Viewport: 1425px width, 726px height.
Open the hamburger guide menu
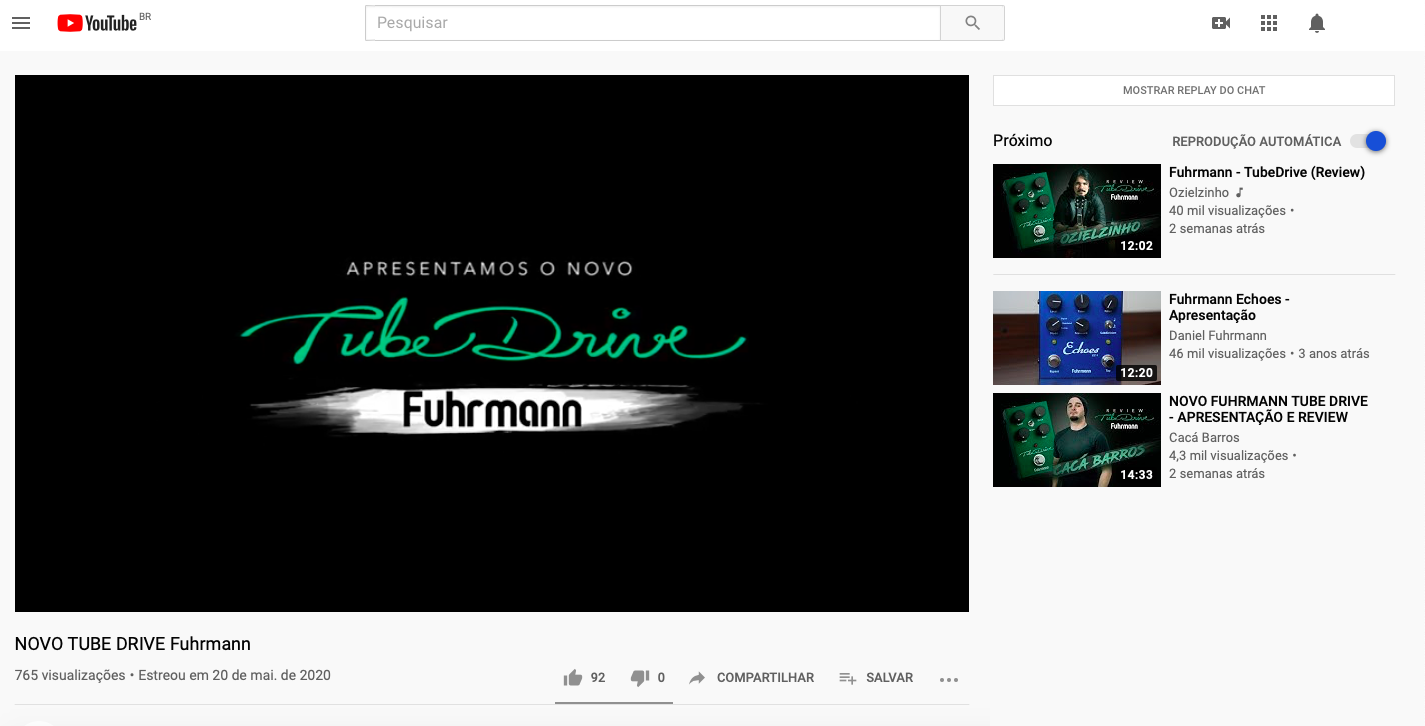coord(21,23)
